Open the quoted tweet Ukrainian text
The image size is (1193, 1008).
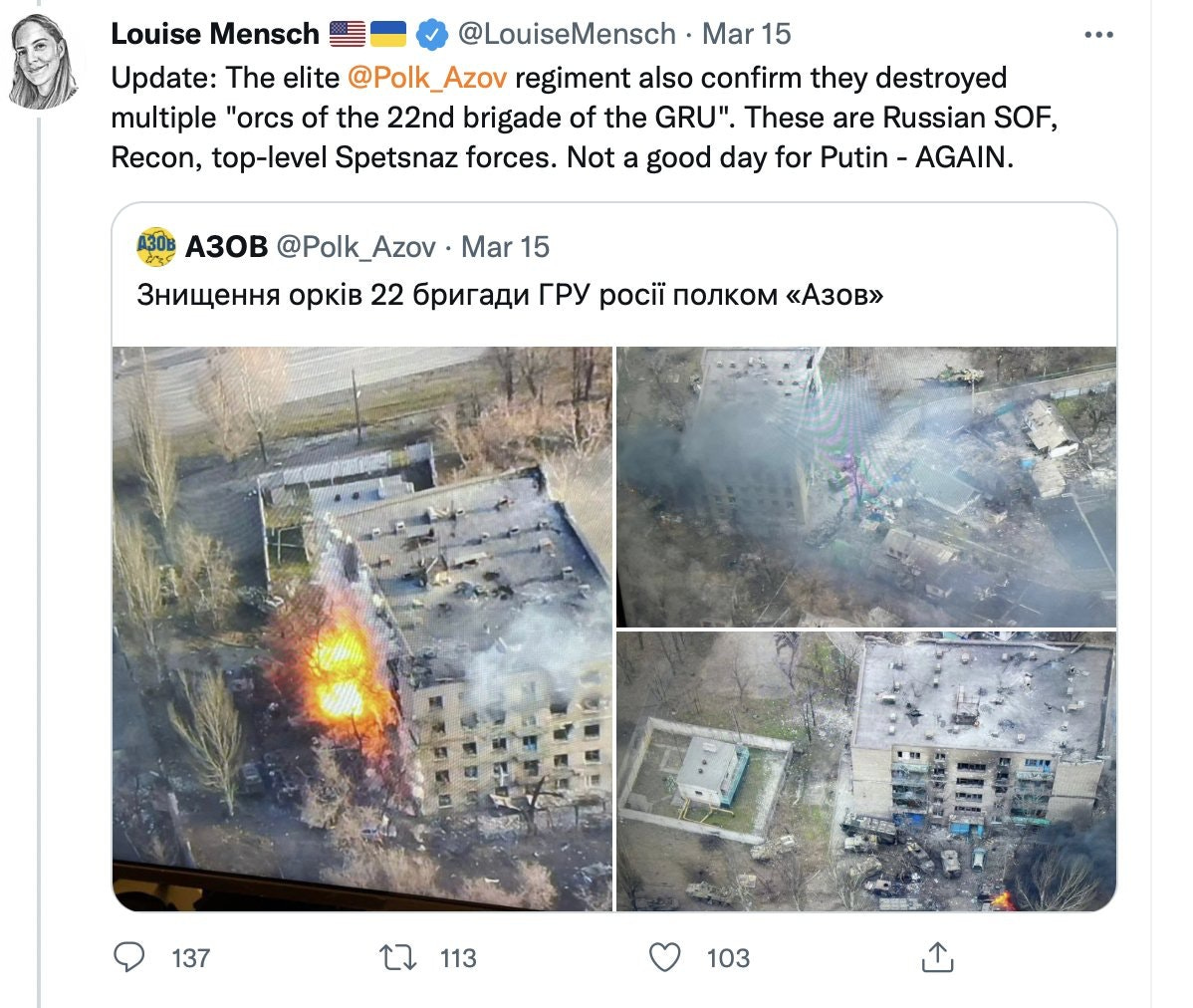coord(510,295)
